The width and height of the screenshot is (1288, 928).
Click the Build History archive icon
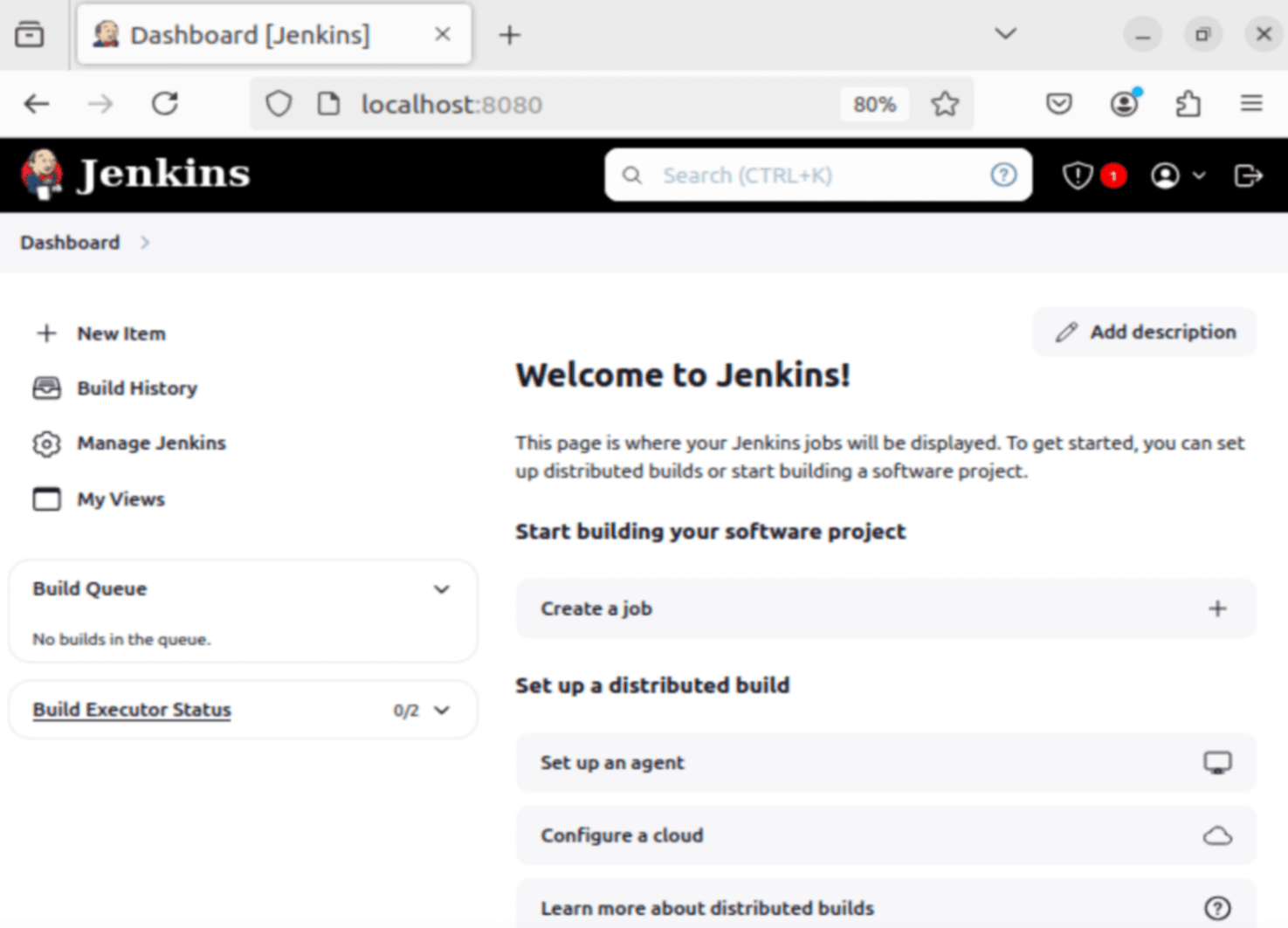tap(46, 388)
